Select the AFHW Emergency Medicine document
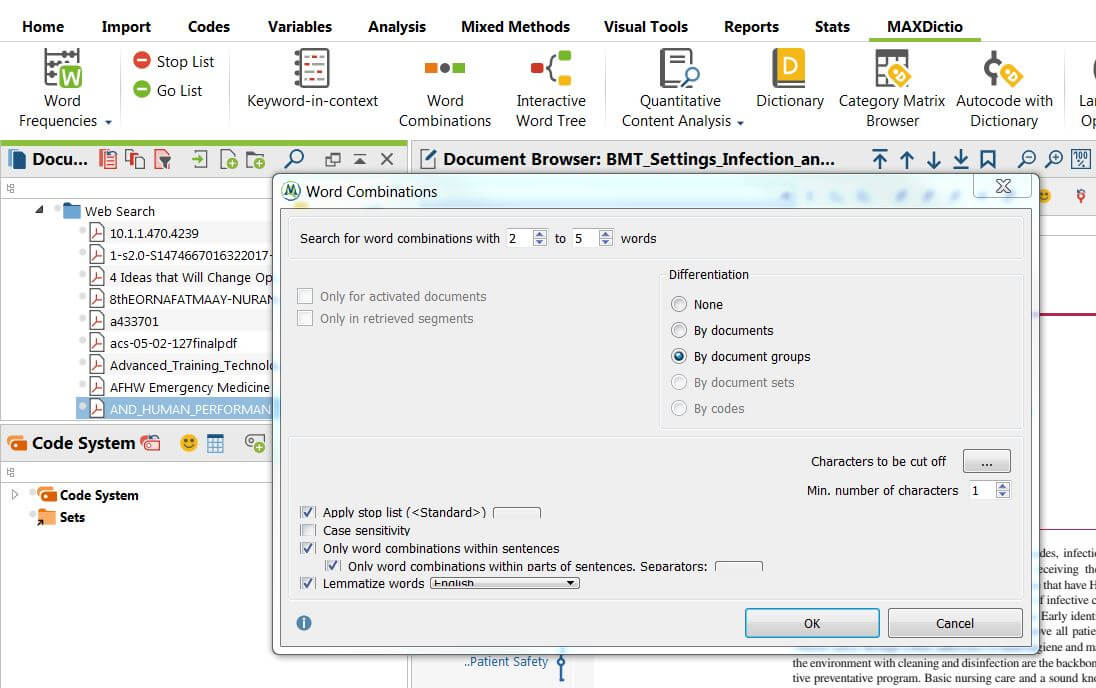The image size is (1096, 688). tap(189, 387)
